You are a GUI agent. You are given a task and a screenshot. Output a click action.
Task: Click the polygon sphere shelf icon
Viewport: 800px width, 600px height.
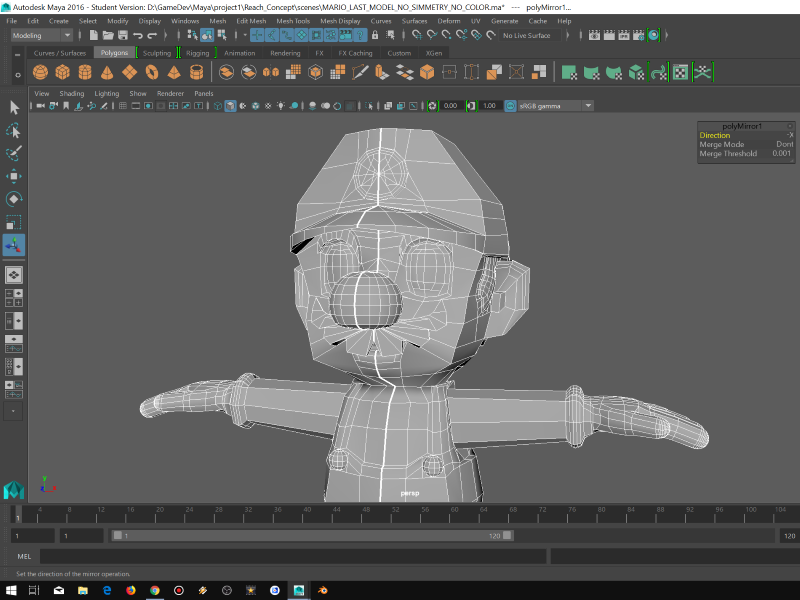point(40,73)
